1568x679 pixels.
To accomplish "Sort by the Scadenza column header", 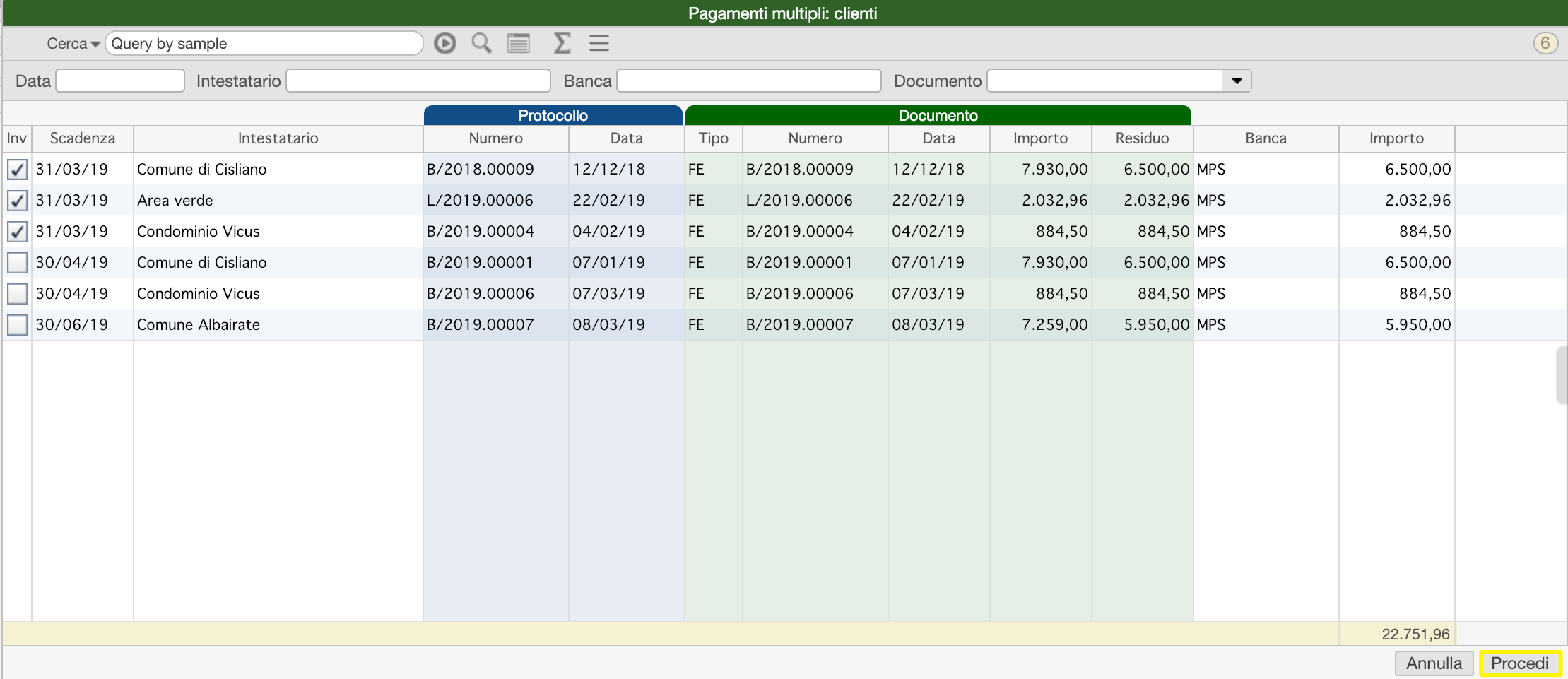I will [x=83, y=138].
